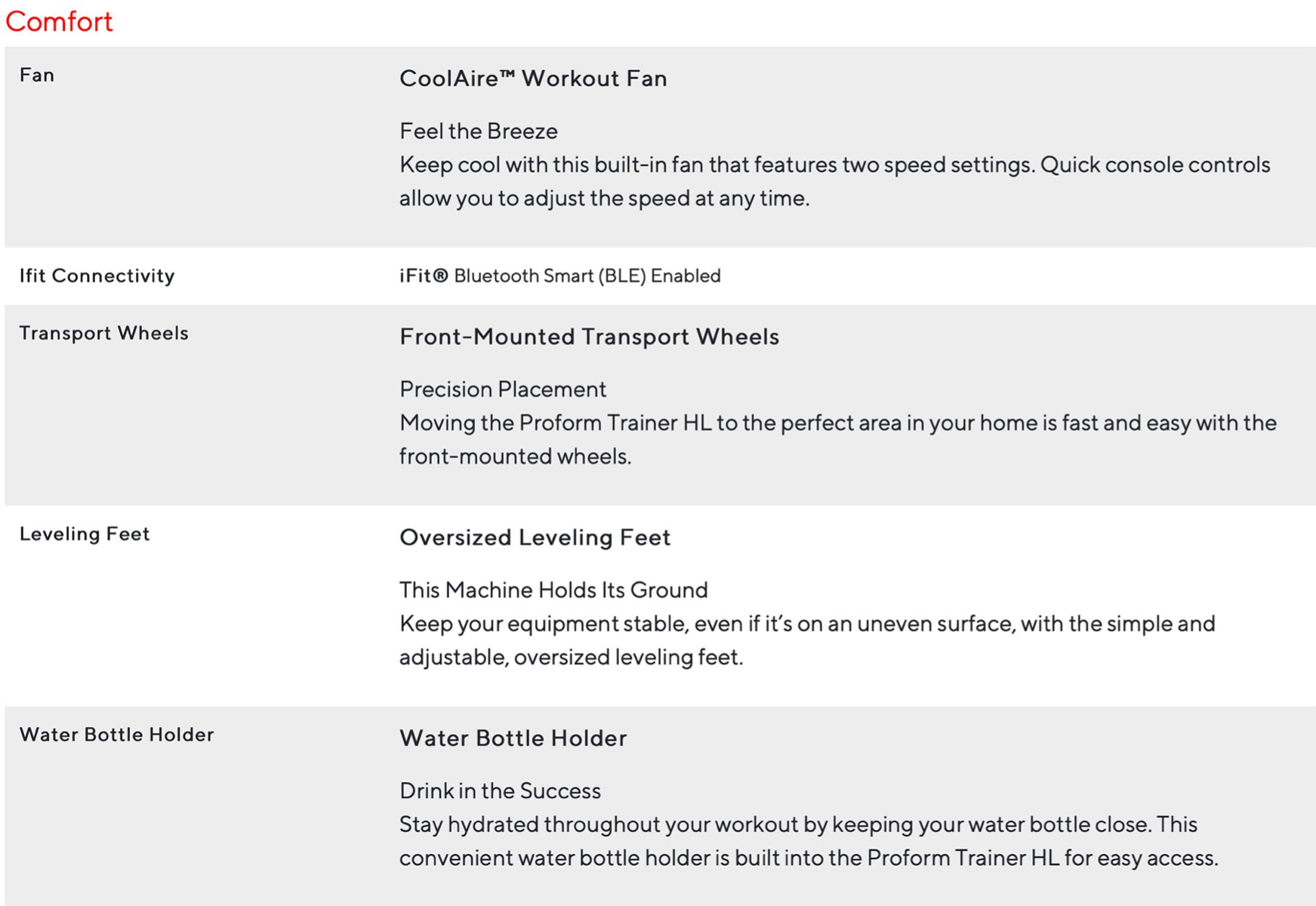Viewport: 1316px width, 906px height.
Task: Click This Machine Holds Its Ground text
Action: 553,590
